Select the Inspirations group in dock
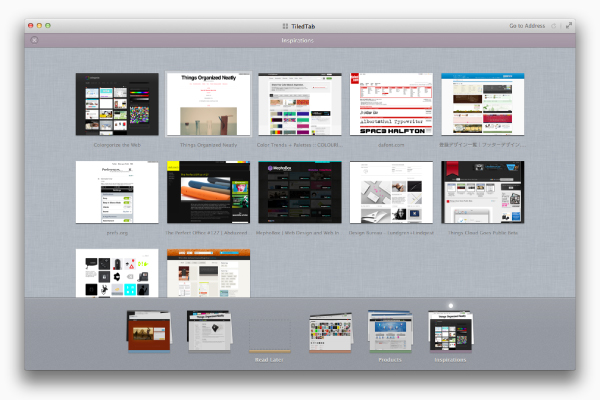 449,332
